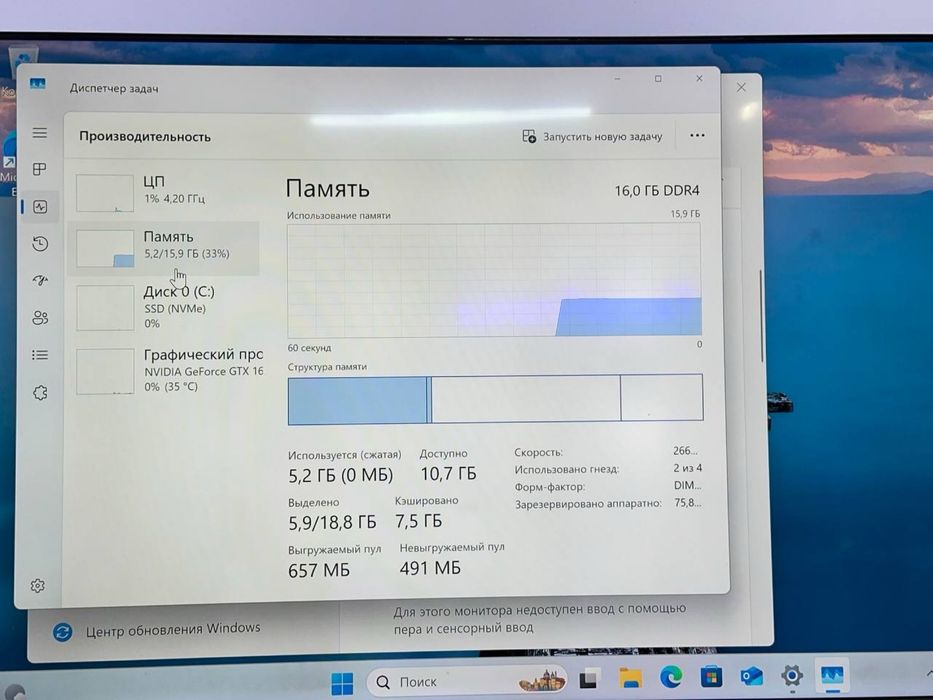Switch to Task Manager on the taskbar
This screenshot has width=933, height=700.
point(832,676)
